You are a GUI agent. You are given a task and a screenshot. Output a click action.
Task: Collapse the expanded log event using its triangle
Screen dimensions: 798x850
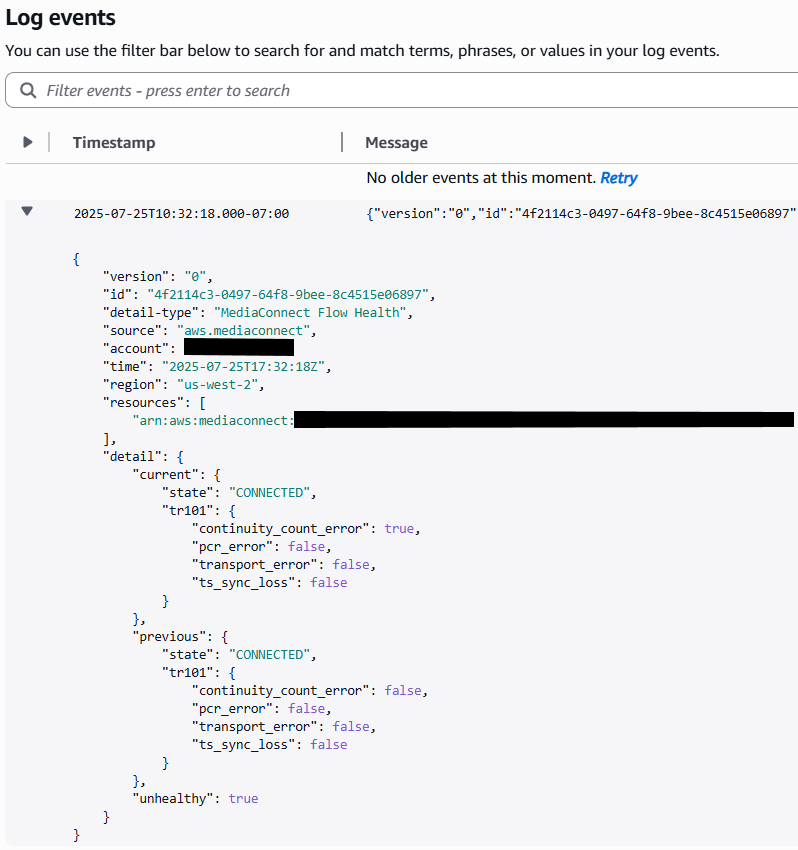pyautogui.click(x=27, y=212)
